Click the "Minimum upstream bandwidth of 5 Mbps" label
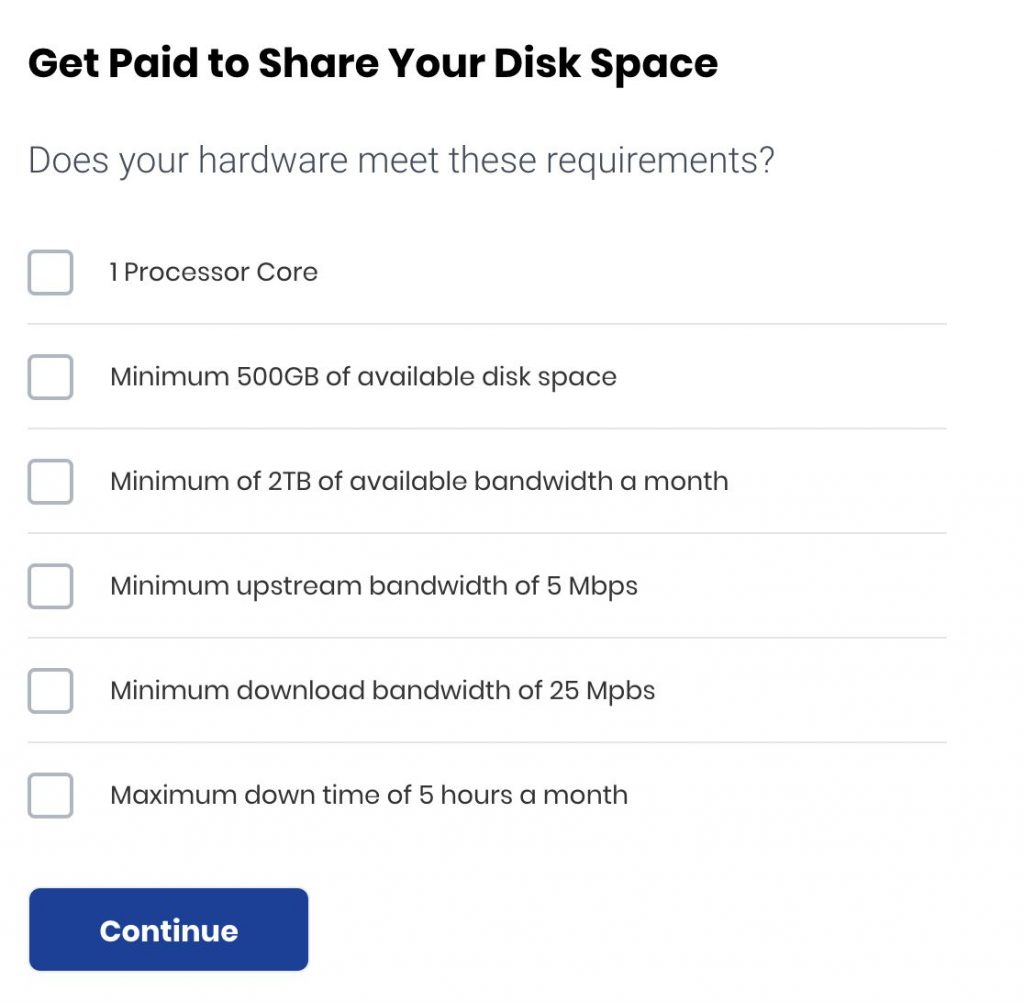Image resolution: width=1024 pixels, height=1002 pixels. (374, 586)
